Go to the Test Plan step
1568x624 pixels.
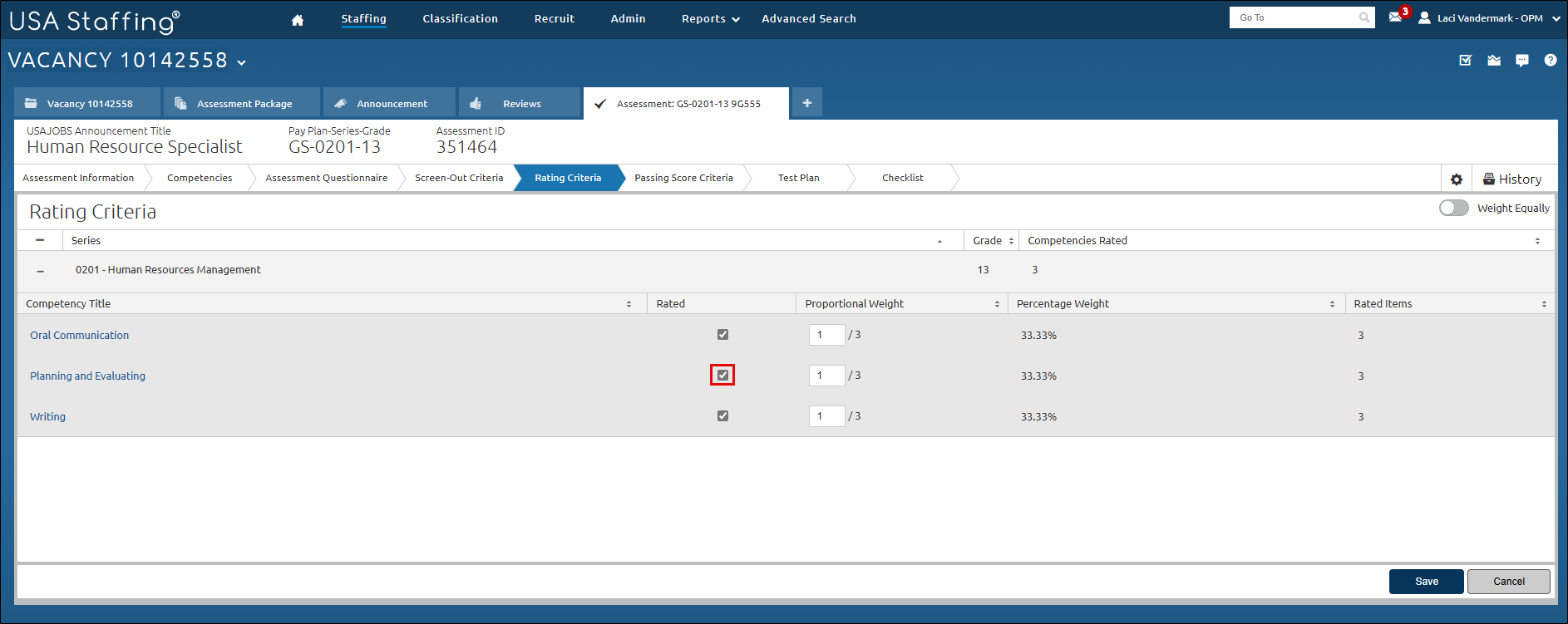[x=798, y=178]
